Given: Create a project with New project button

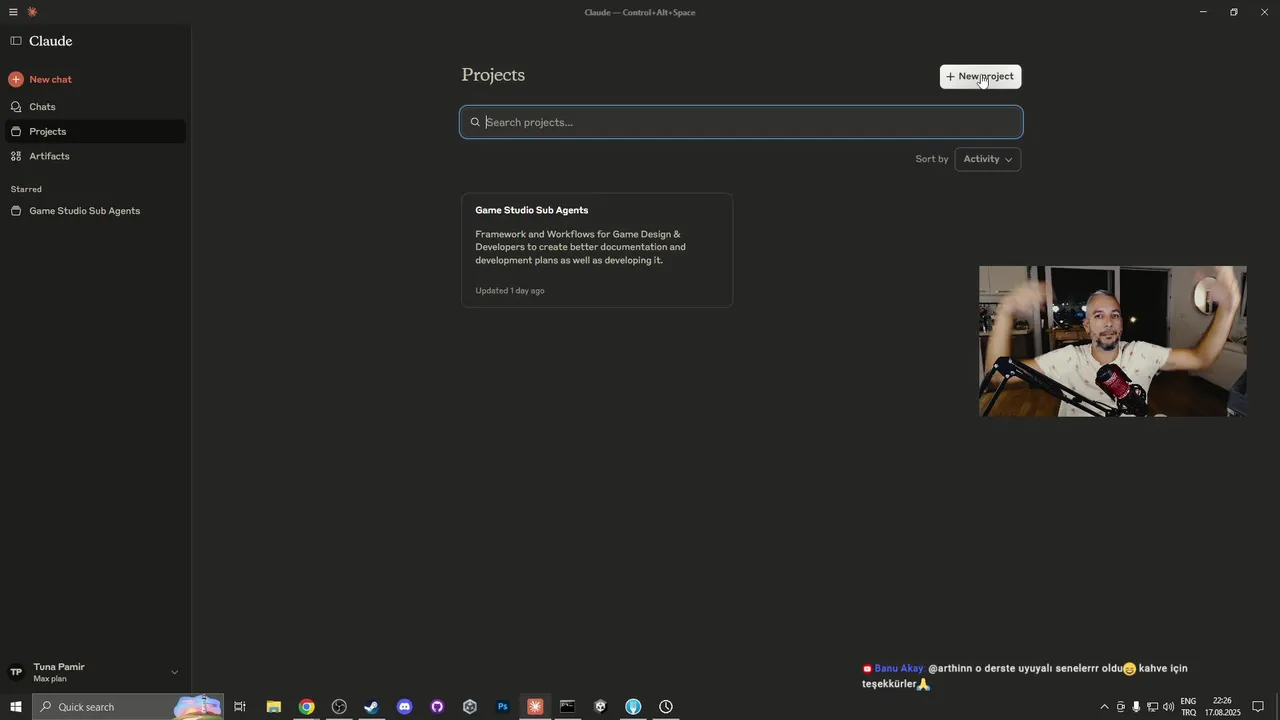Looking at the screenshot, I should point(980,76).
